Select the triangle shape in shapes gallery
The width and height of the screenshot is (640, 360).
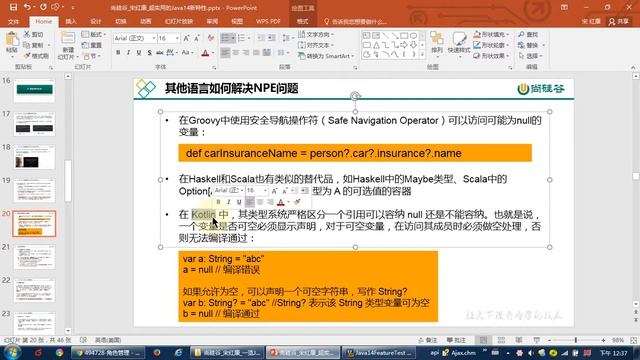coord(376,44)
